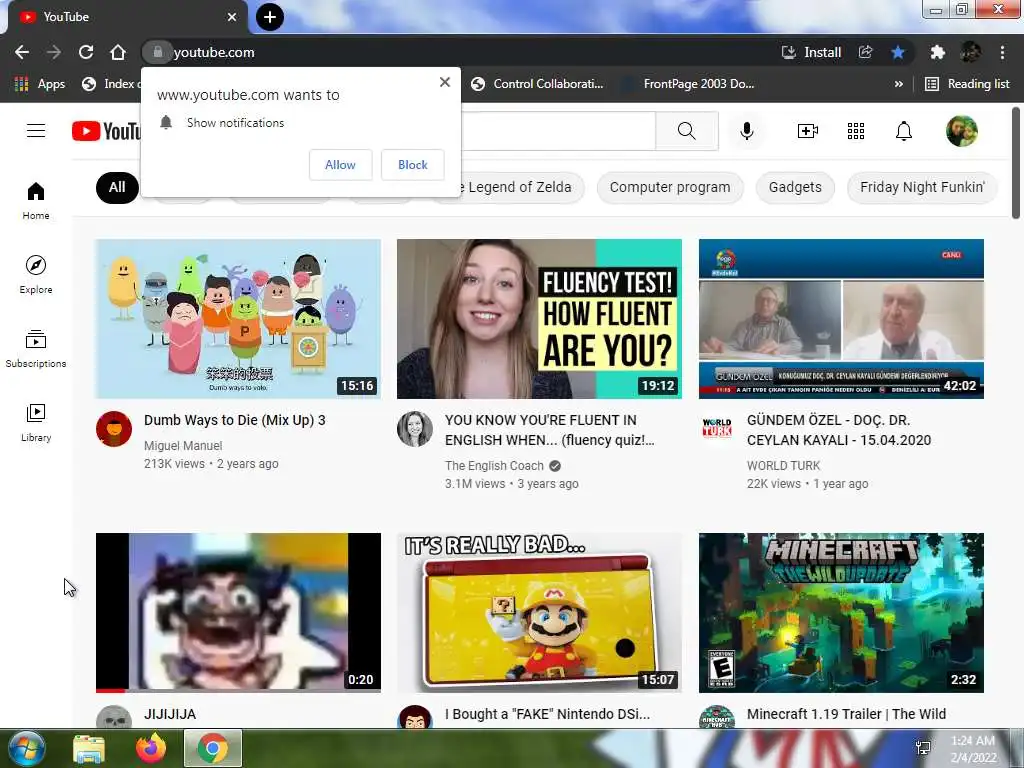Close the YouTube tab
Viewport: 1024px width, 768px height.
pyautogui.click(x=232, y=17)
